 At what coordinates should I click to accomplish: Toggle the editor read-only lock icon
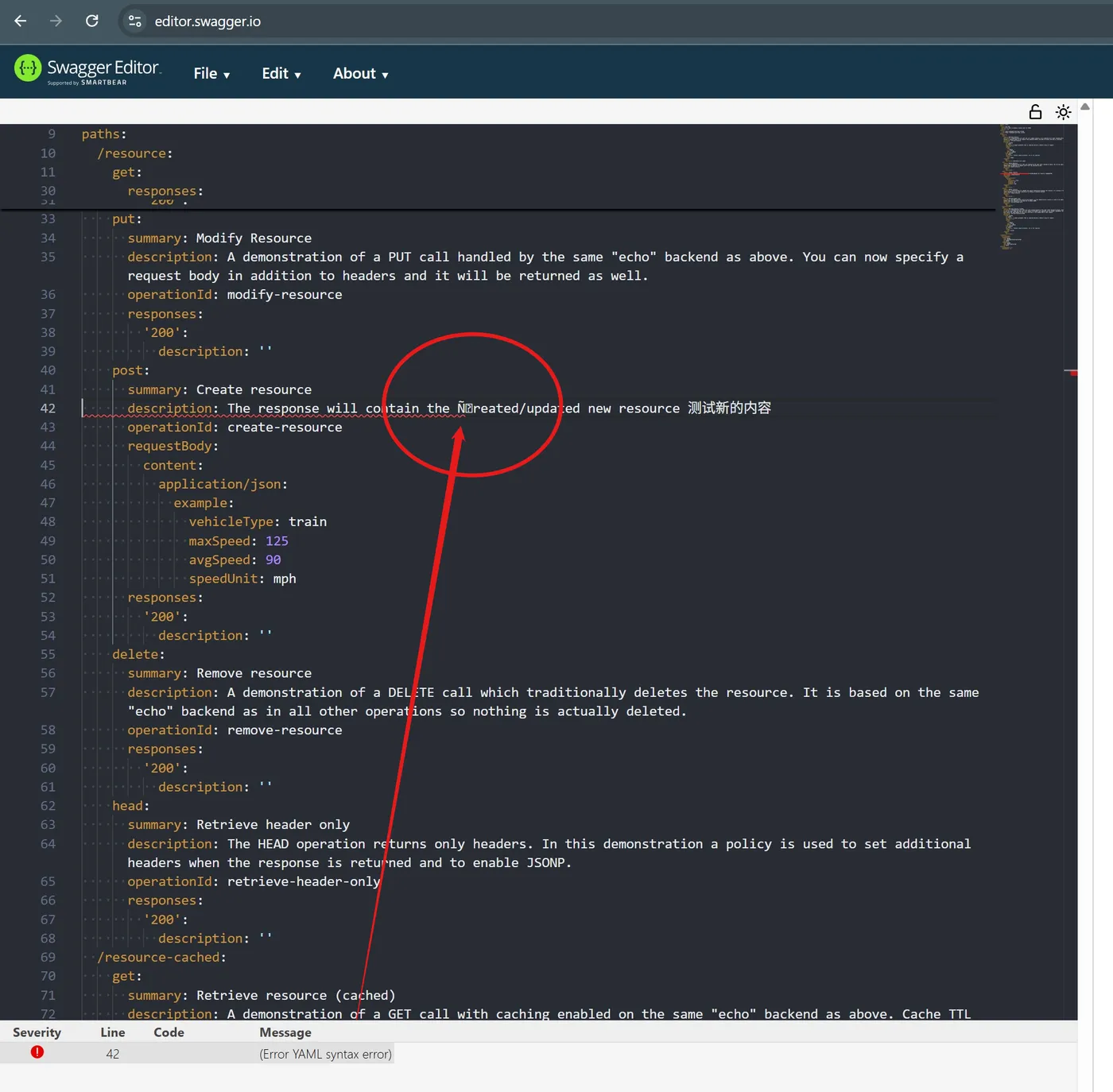(x=1035, y=112)
